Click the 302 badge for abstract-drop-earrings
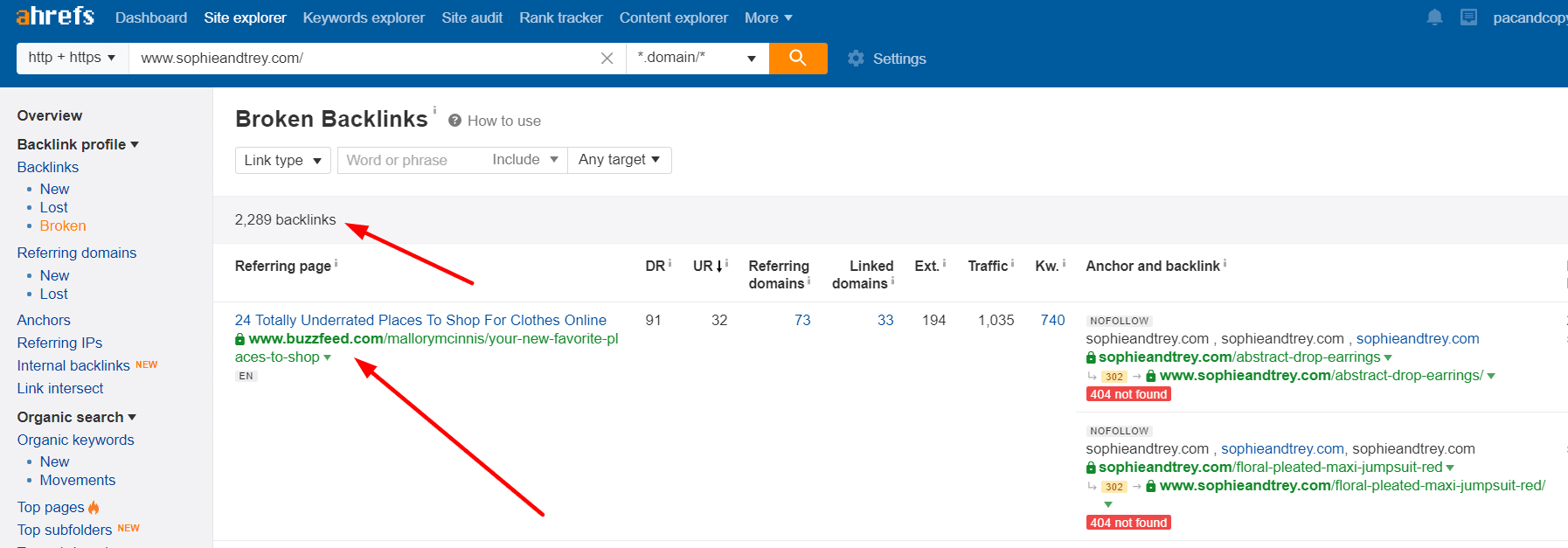The width and height of the screenshot is (1568, 548). pyautogui.click(x=1114, y=377)
